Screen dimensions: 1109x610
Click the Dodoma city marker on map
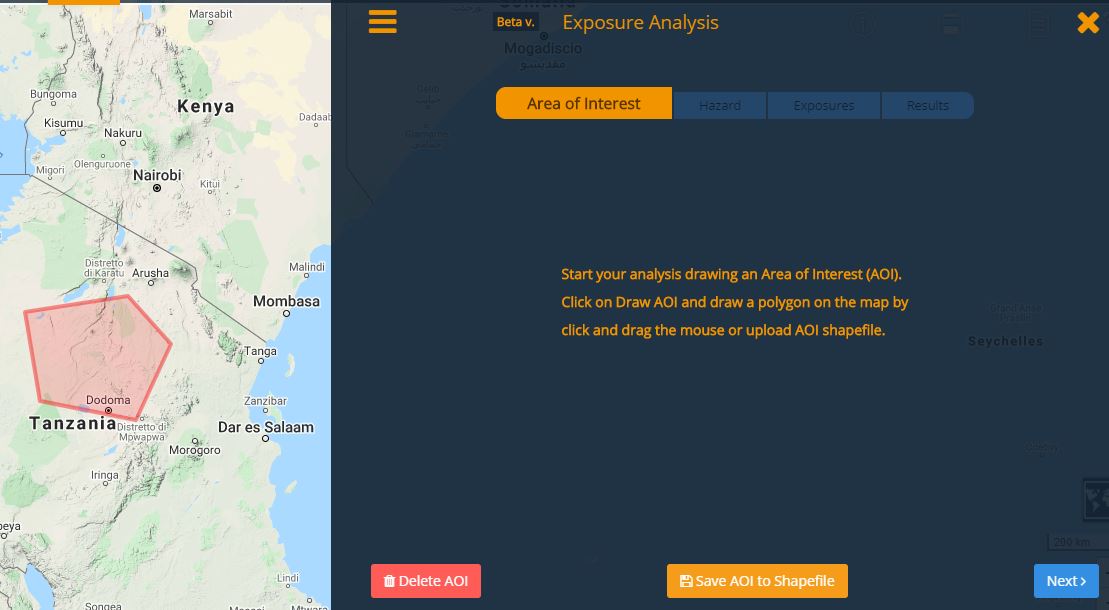pos(109,411)
